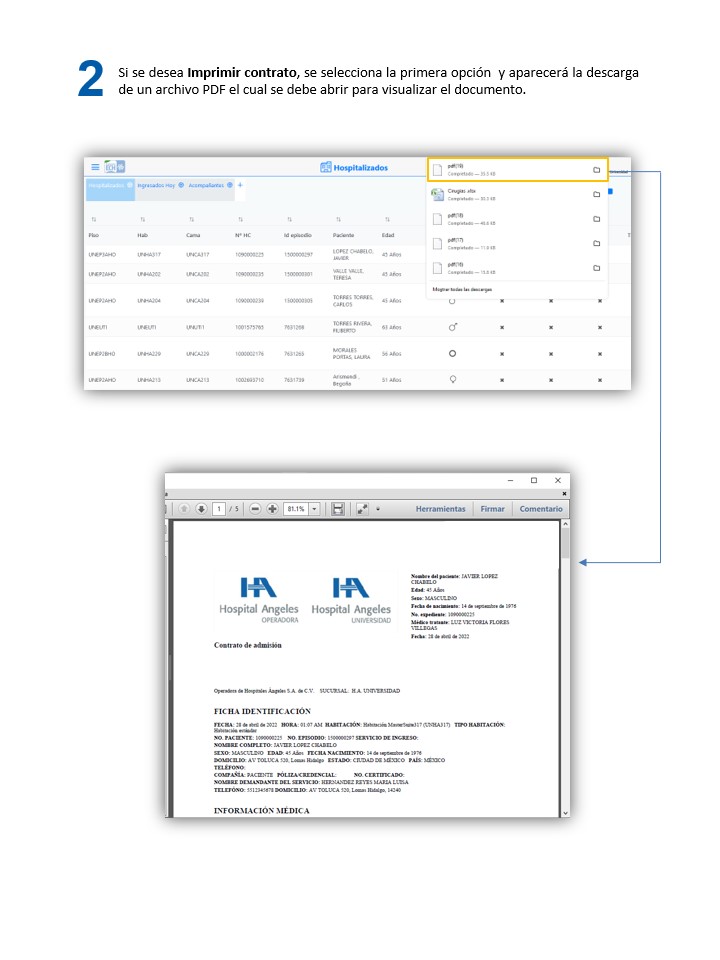The height and width of the screenshot is (960, 720).
Task: Open the Herramientas panel
Action: [x=440, y=509]
